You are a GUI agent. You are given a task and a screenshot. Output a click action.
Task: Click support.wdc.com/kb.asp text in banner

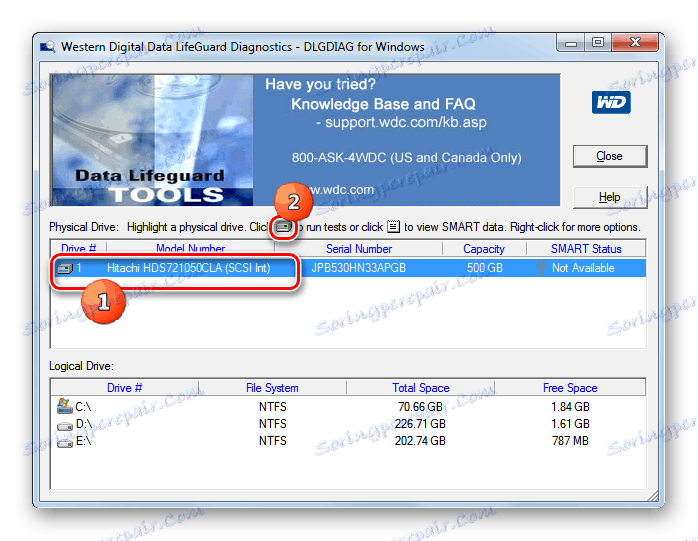(x=406, y=122)
